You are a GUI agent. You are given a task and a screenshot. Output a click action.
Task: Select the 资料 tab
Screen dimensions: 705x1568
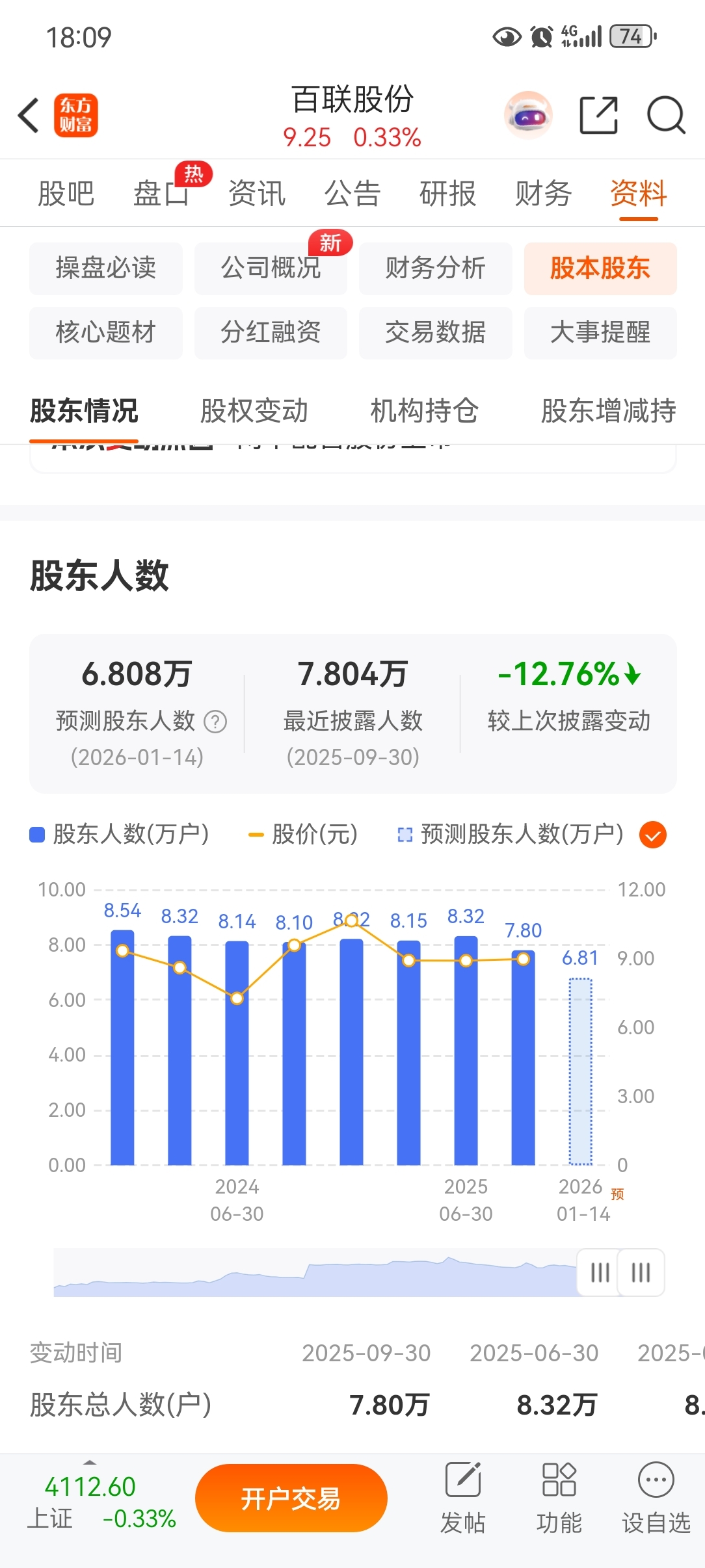[x=639, y=194]
